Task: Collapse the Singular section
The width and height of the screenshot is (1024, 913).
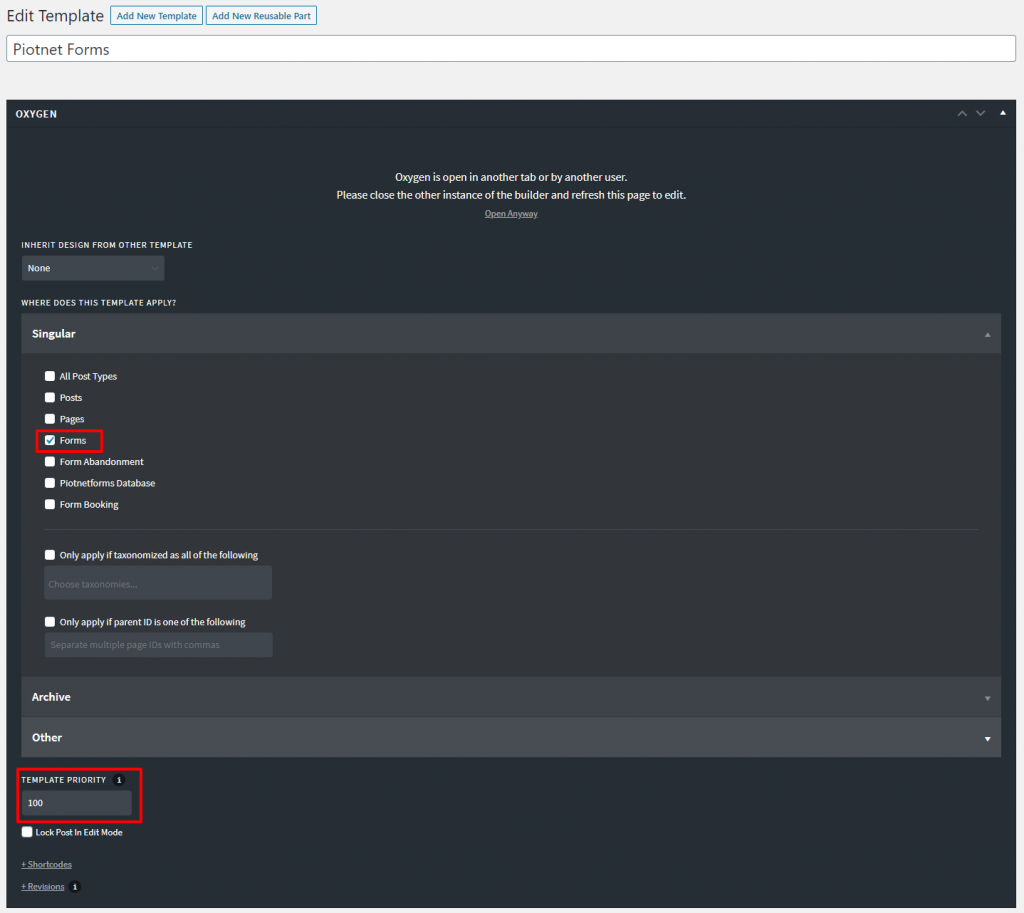Action: coord(510,334)
